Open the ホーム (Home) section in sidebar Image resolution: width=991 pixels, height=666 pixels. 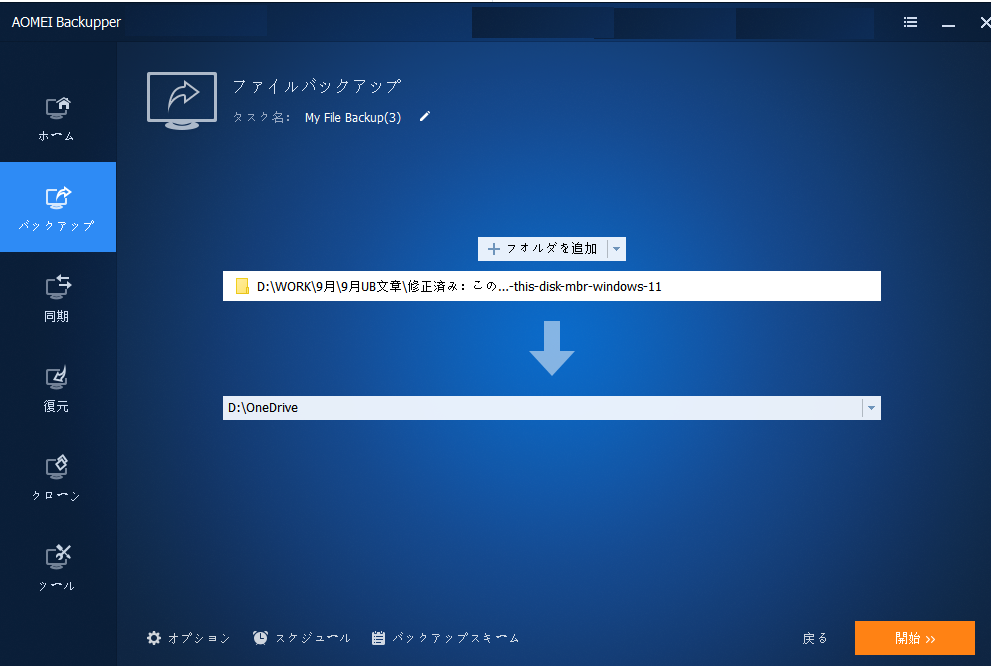tap(58, 119)
